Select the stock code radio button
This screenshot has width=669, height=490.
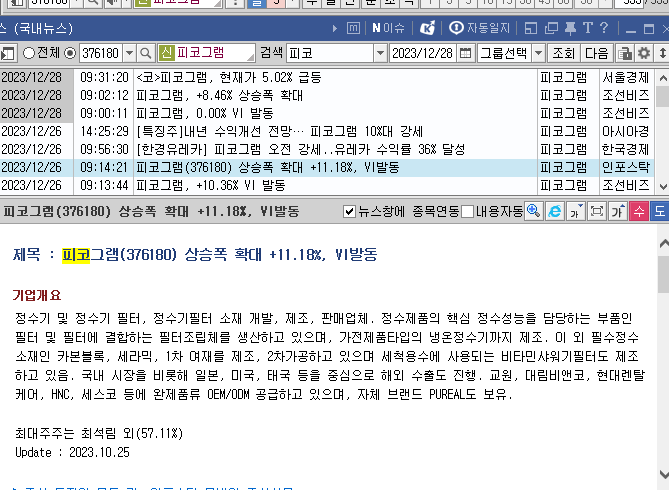[x=70, y=53]
